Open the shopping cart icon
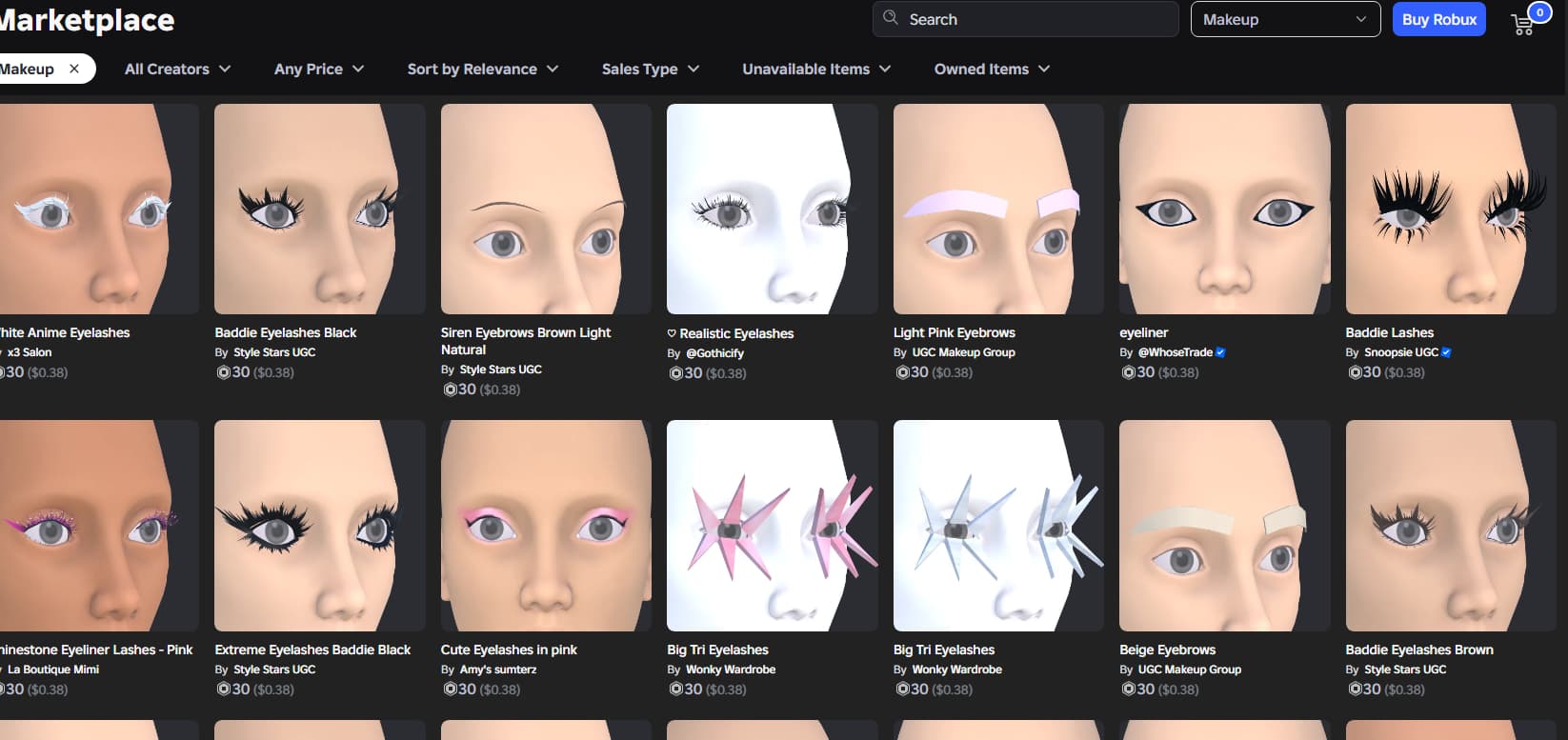This screenshot has width=1568, height=740. coord(1522,25)
